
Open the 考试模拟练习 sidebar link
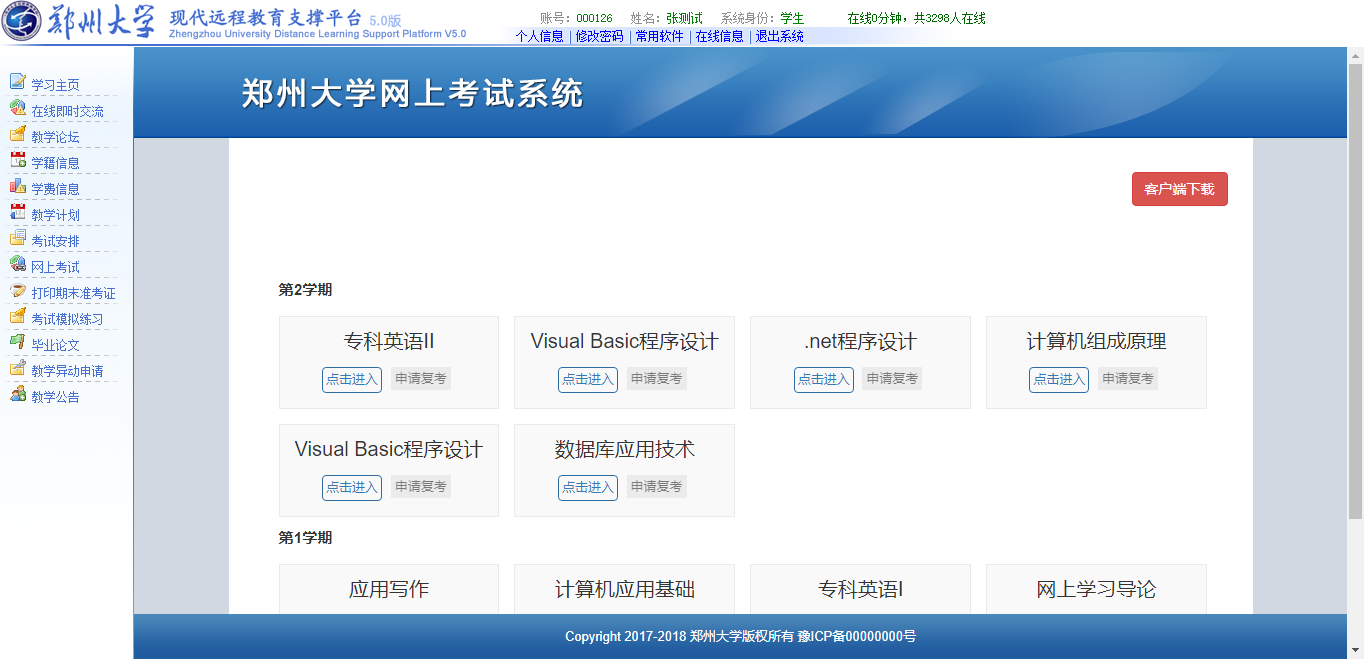(67, 319)
